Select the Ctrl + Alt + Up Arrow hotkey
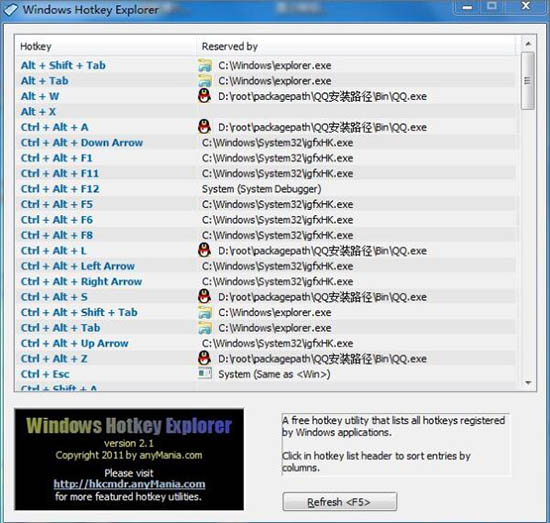Screen dimensions: 550x523 (x=74, y=343)
